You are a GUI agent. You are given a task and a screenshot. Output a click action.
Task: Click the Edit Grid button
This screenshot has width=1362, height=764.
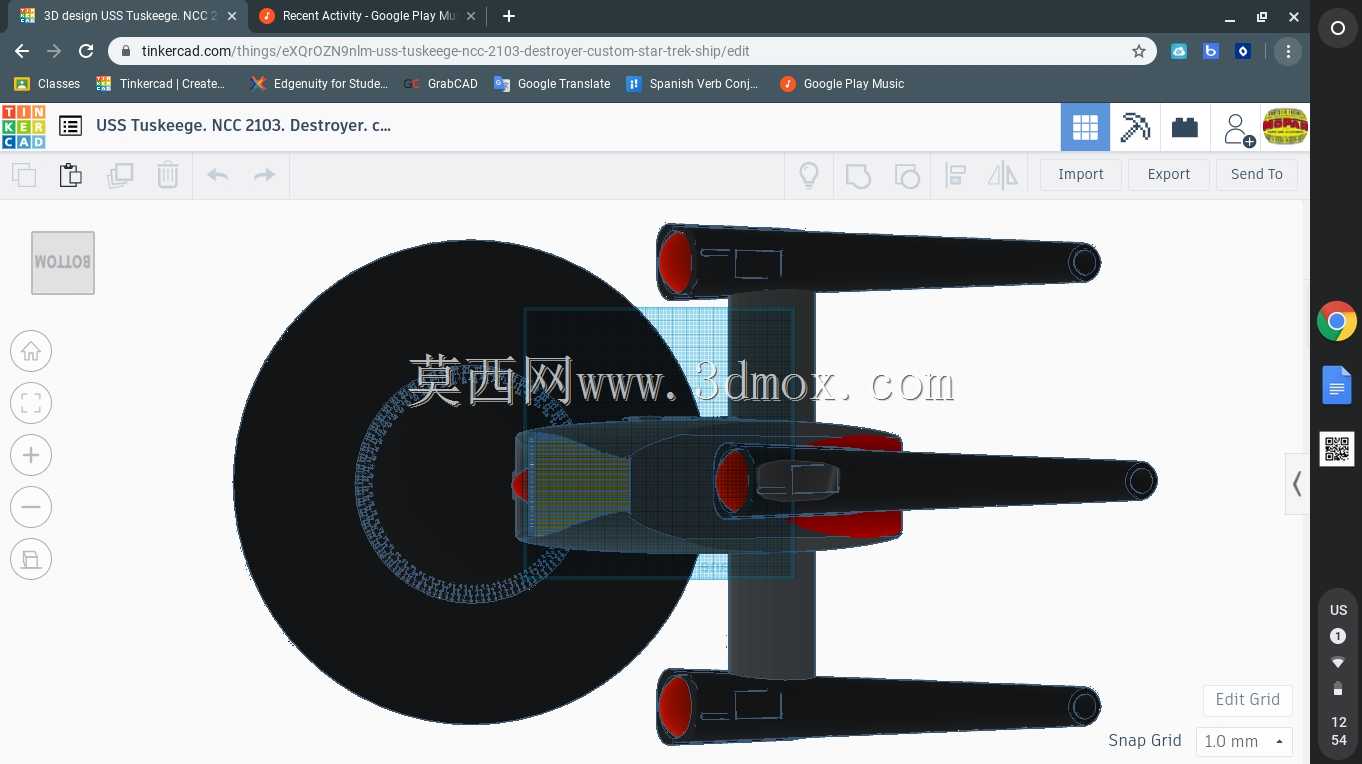(x=1247, y=699)
